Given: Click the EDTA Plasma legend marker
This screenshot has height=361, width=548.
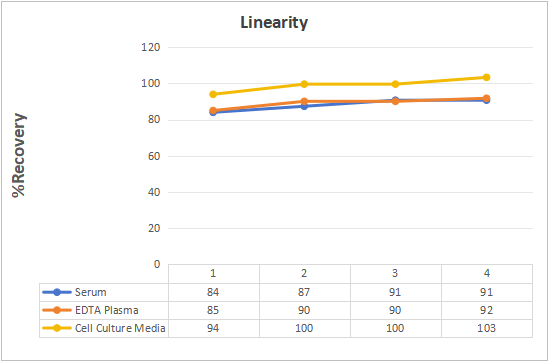Looking at the screenshot, I should point(57,310).
